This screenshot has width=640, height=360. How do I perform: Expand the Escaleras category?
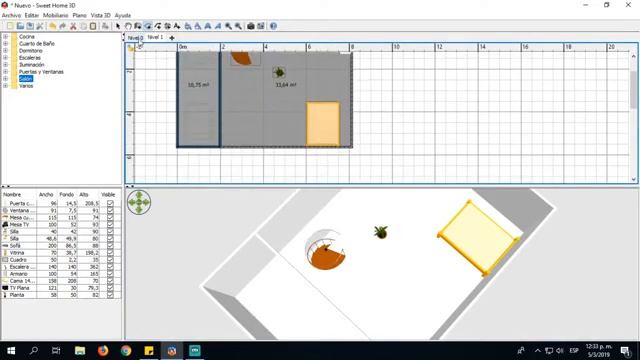[x=5, y=58]
